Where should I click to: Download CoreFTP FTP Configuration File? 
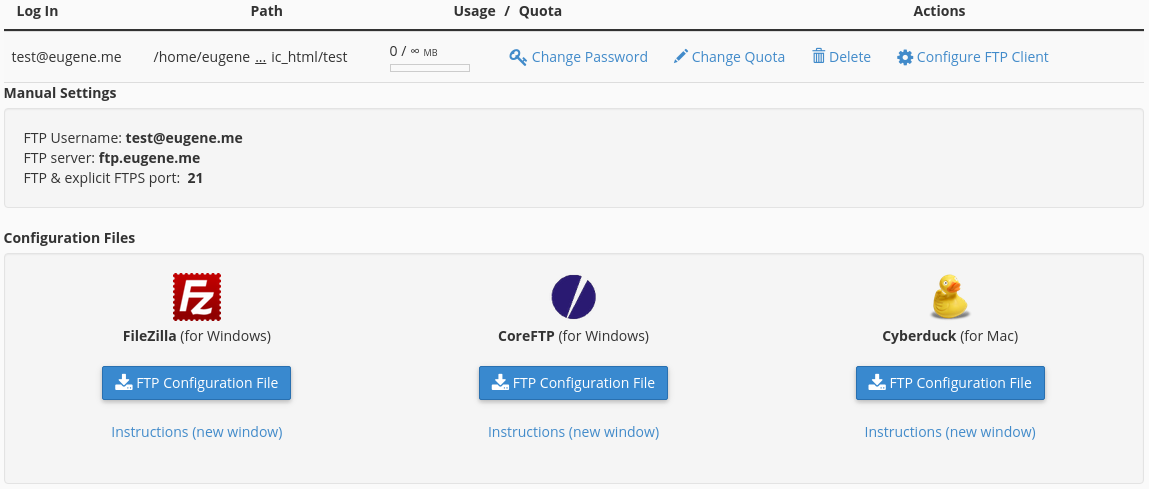coord(573,383)
